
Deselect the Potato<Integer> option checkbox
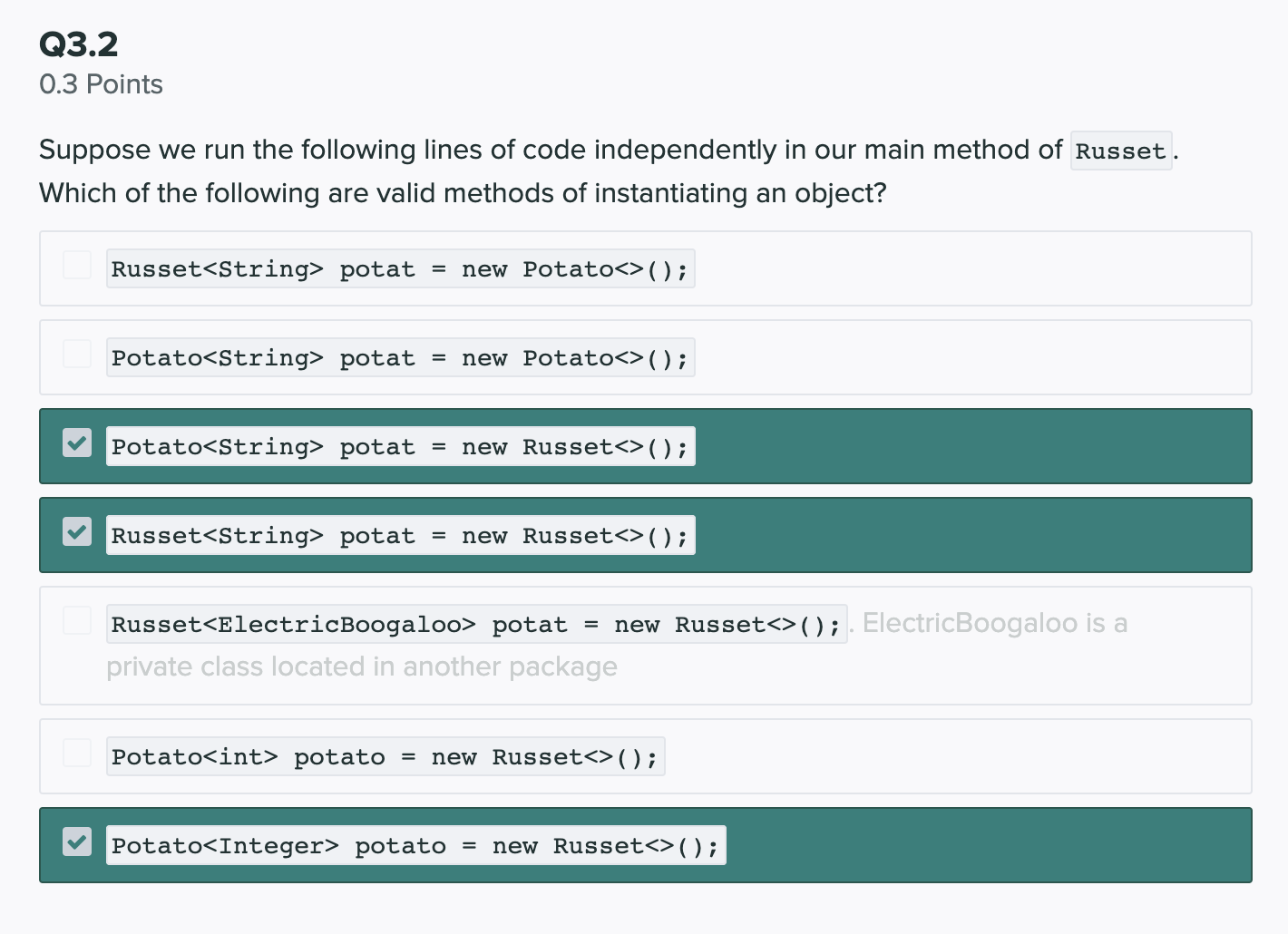point(77,842)
